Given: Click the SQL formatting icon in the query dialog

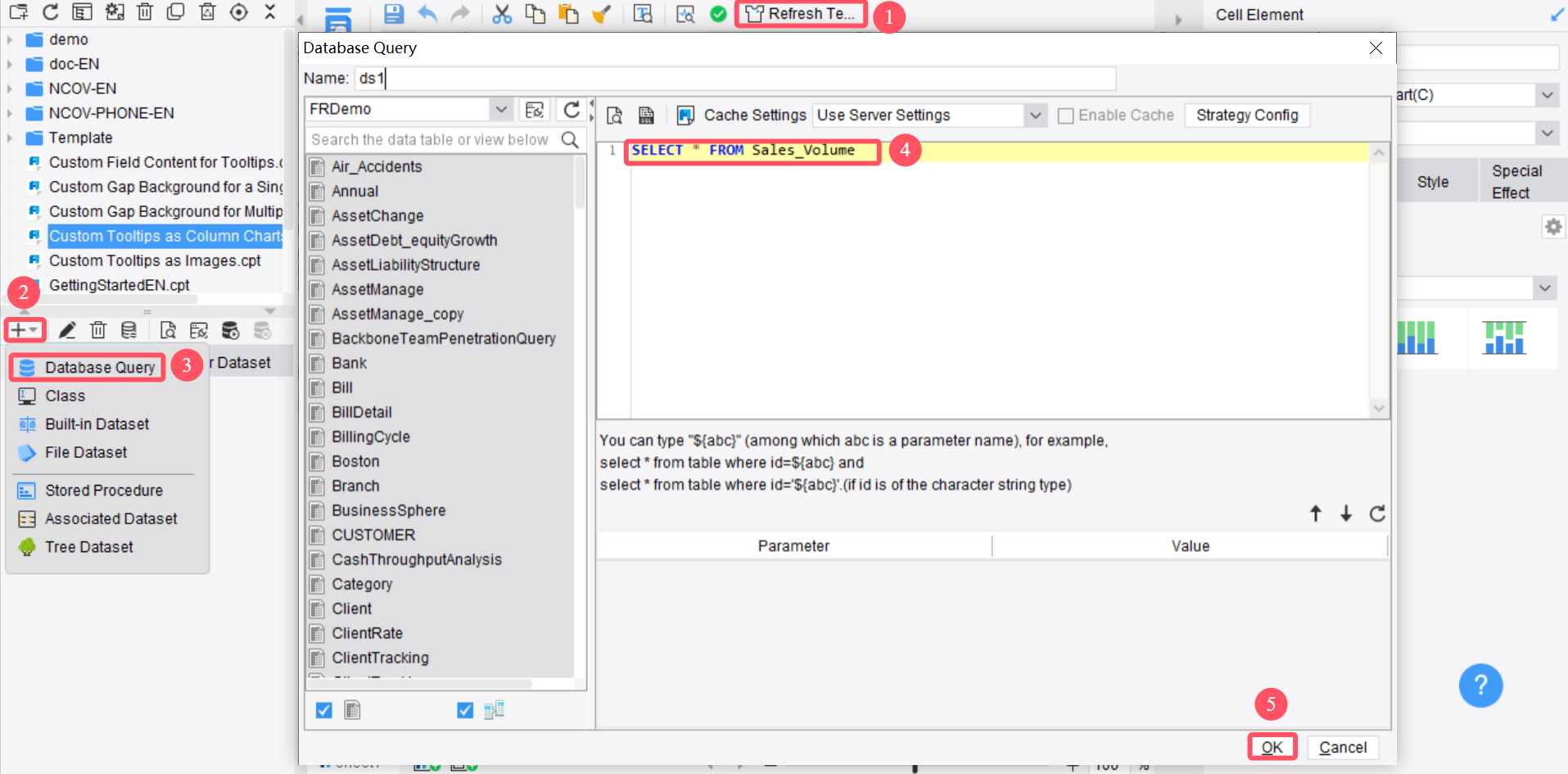Looking at the screenshot, I should pos(647,115).
